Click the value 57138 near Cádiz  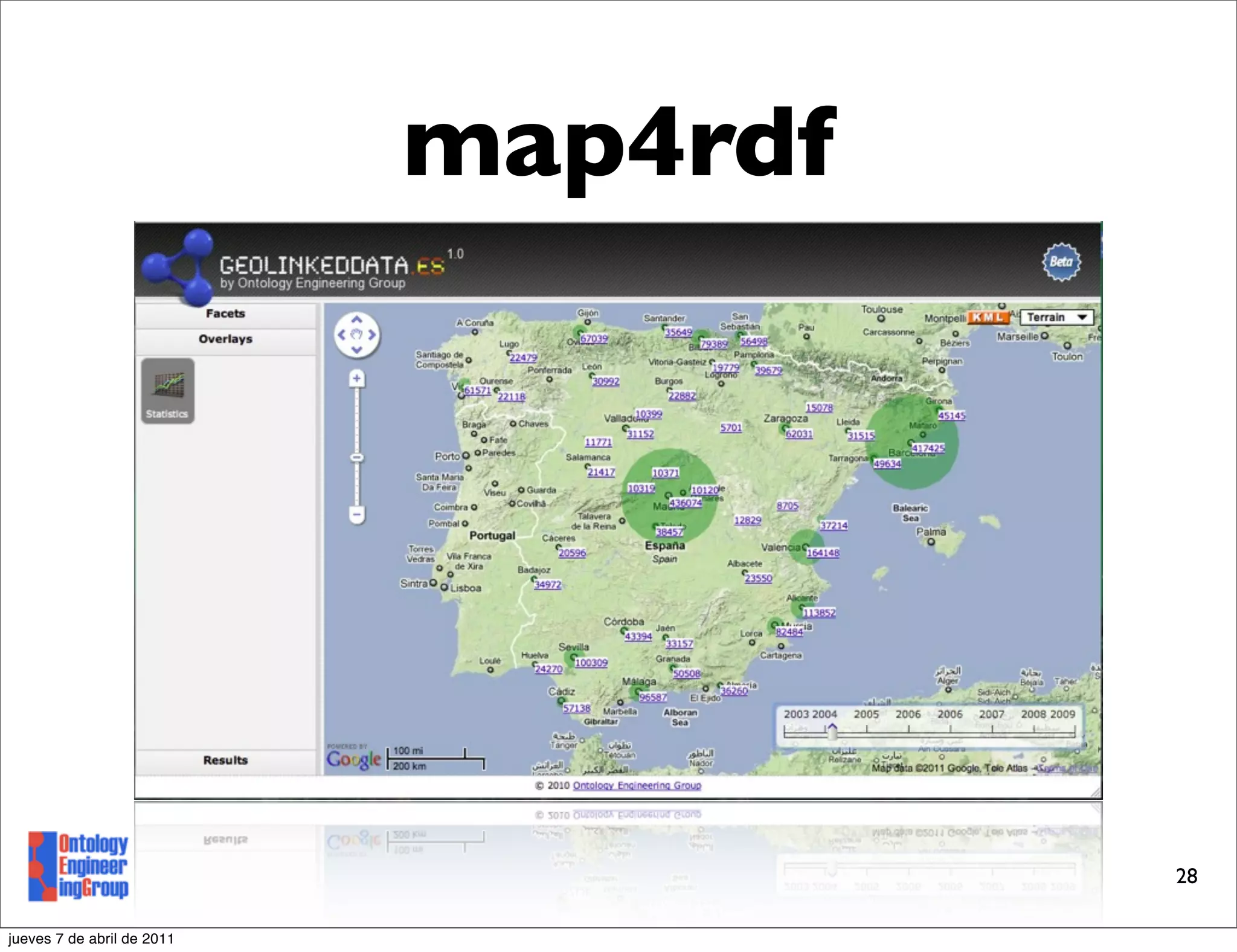[577, 708]
